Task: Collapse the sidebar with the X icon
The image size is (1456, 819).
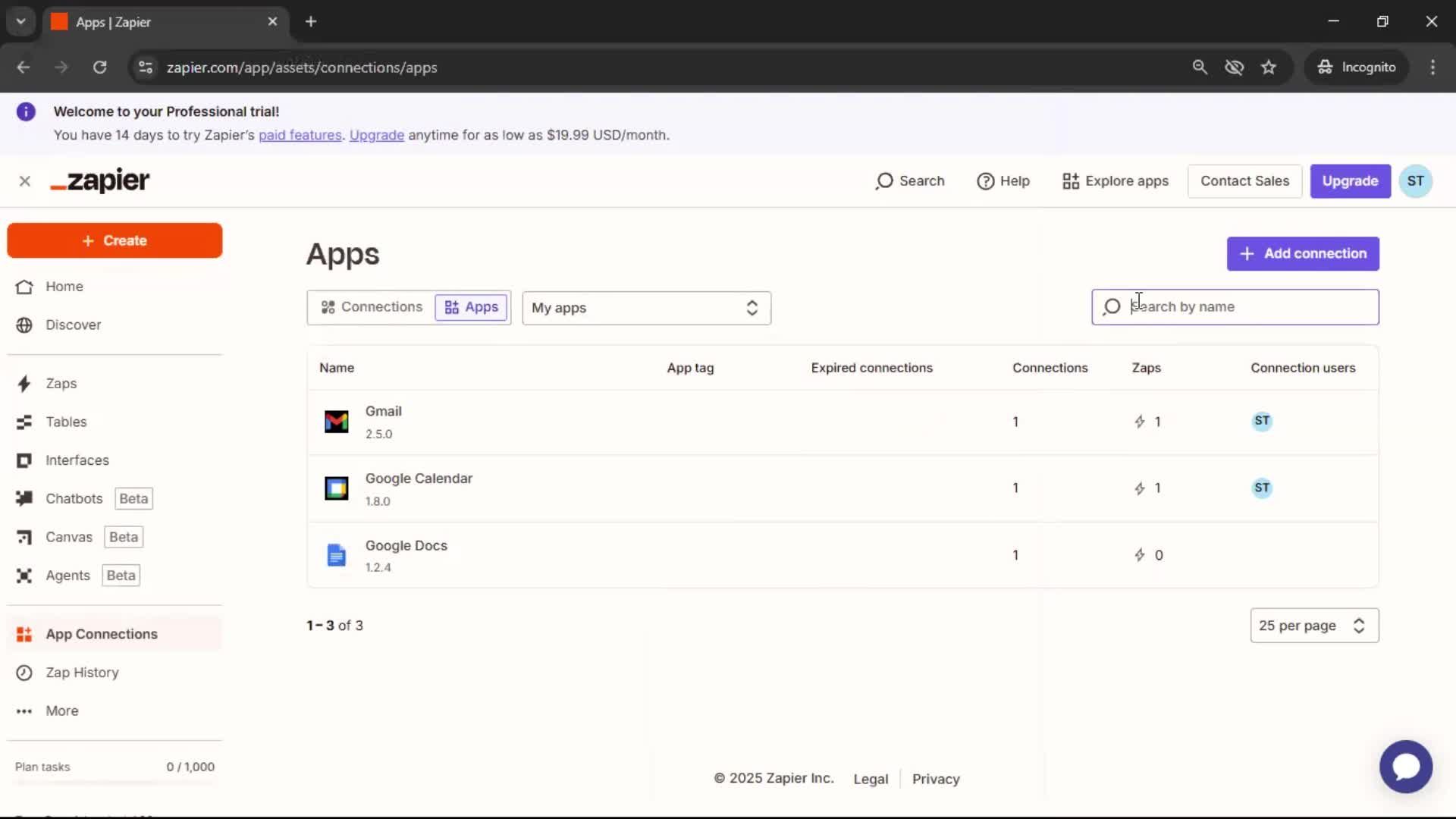Action: [x=25, y=181]
